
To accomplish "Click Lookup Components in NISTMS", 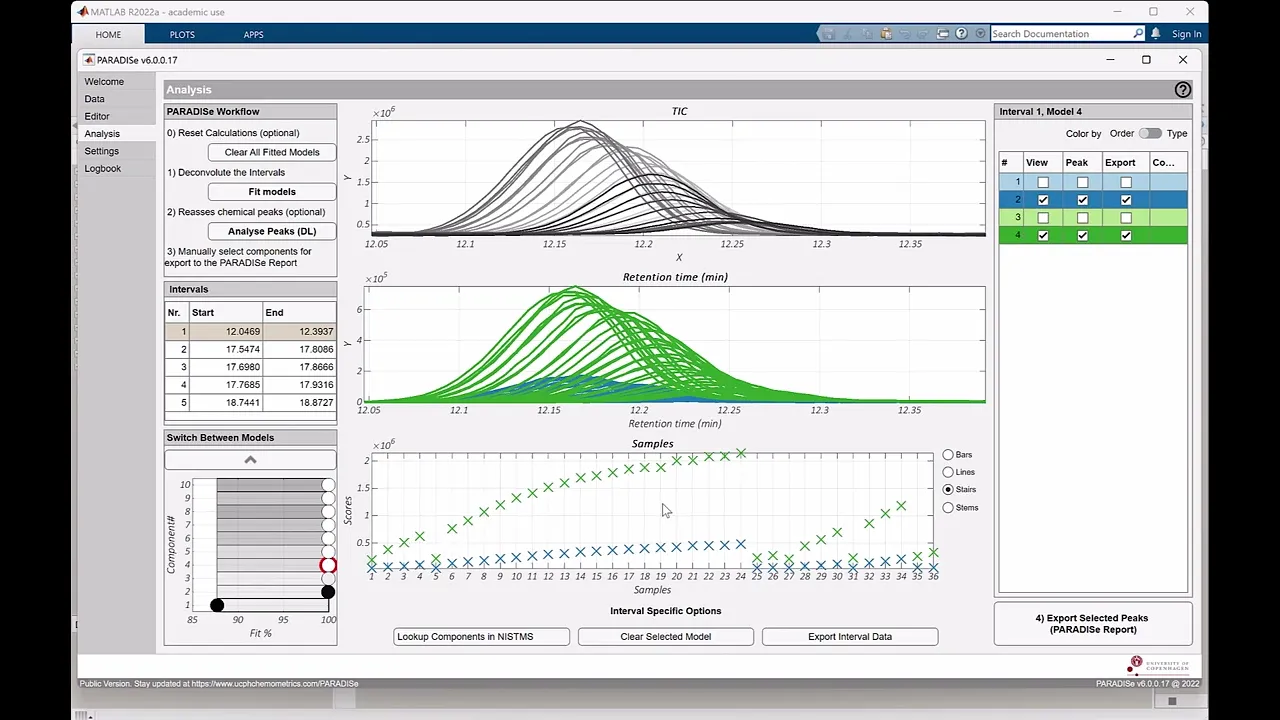I will [481, 637].
